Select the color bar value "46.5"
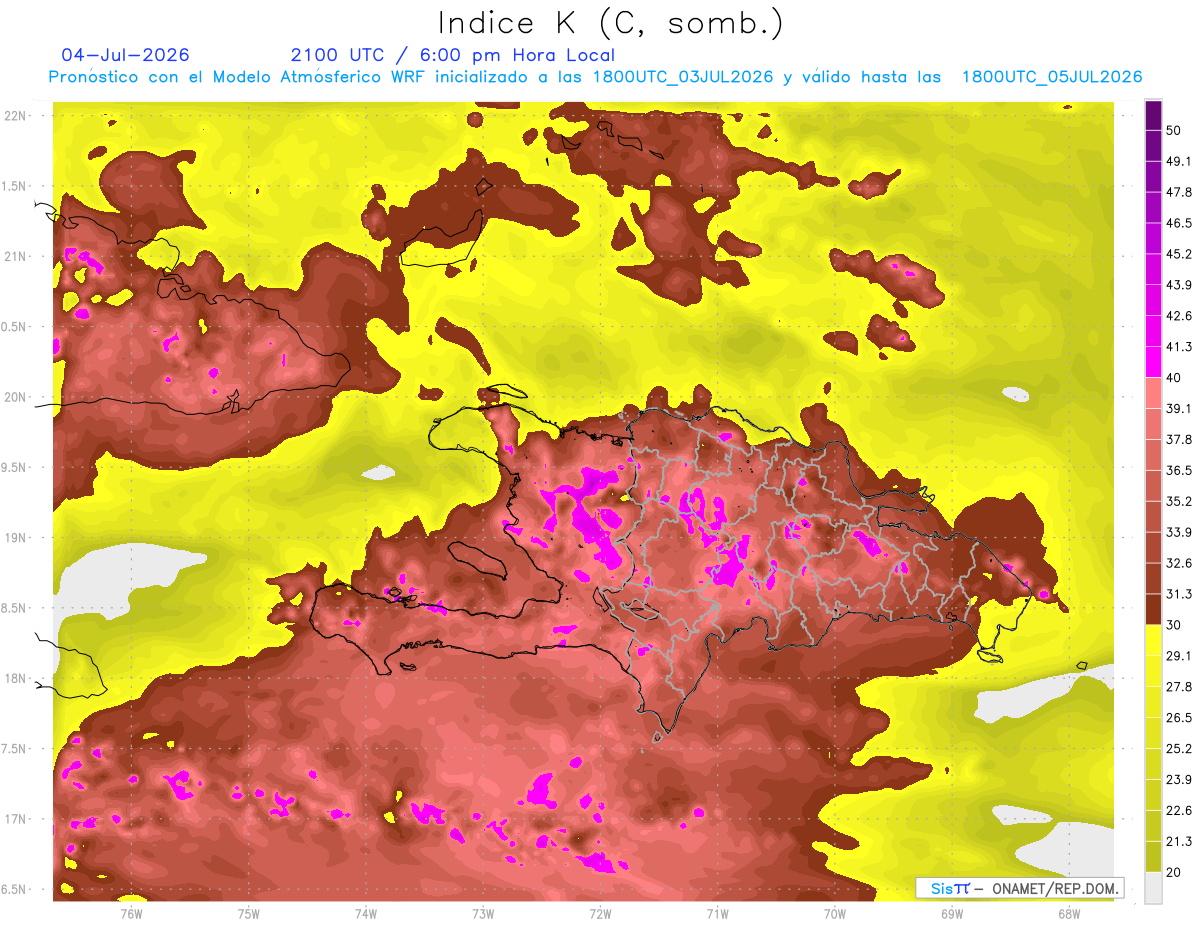1200x927 pixels. pyautogui.click(x=1178, y=224)
